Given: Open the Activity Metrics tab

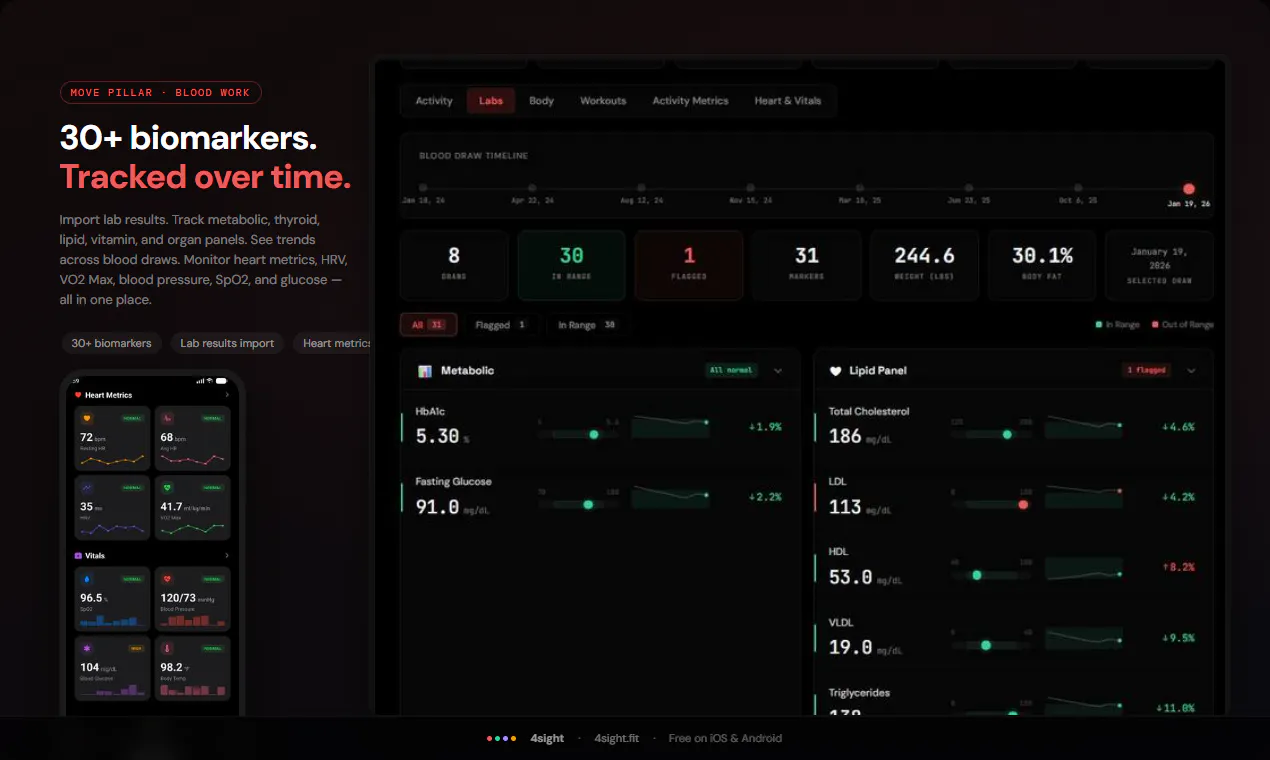Looking at the screenshot, I should pos(690,101).
